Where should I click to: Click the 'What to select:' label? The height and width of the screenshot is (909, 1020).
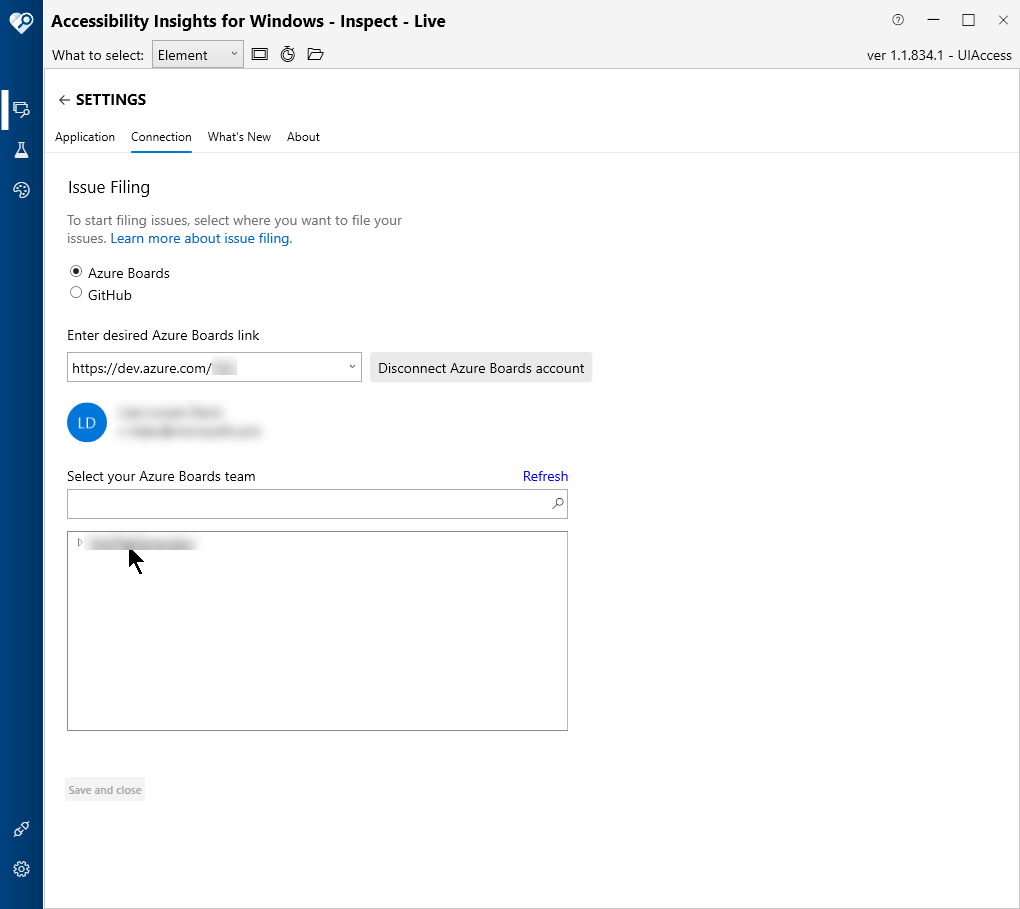pyautogui.click(x=98, y=55)
